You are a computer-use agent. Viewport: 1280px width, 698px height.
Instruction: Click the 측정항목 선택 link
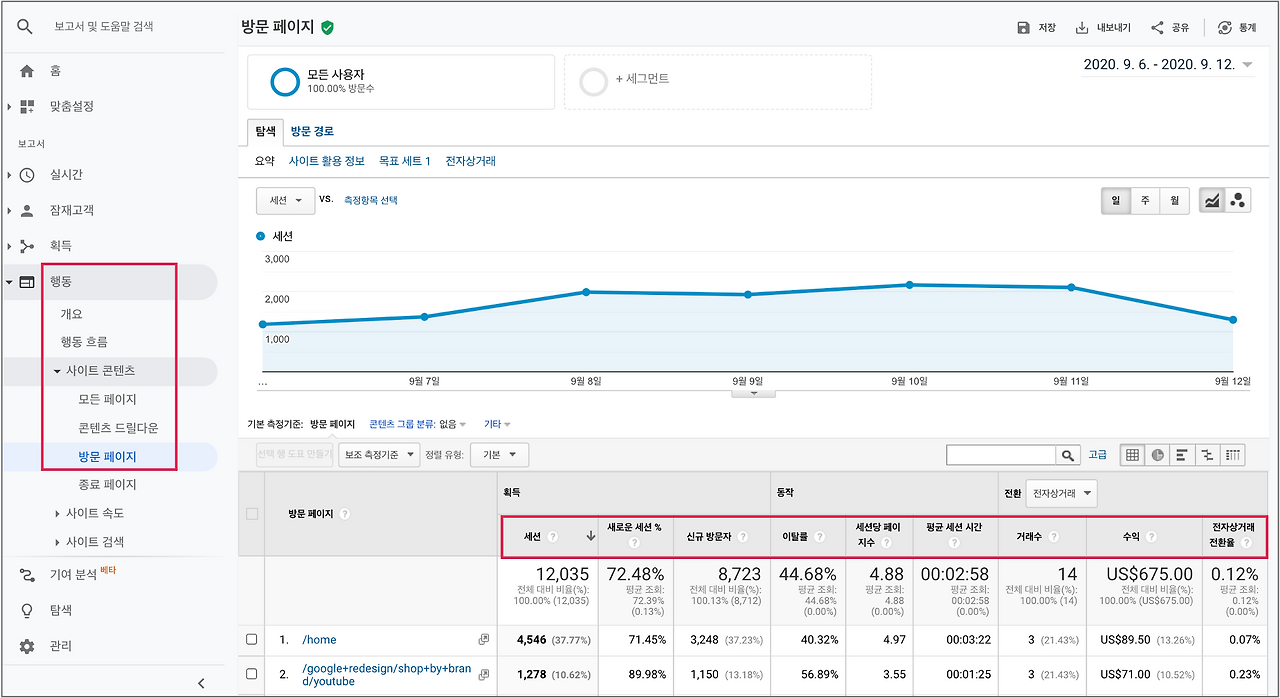click(x=370, y=200)
